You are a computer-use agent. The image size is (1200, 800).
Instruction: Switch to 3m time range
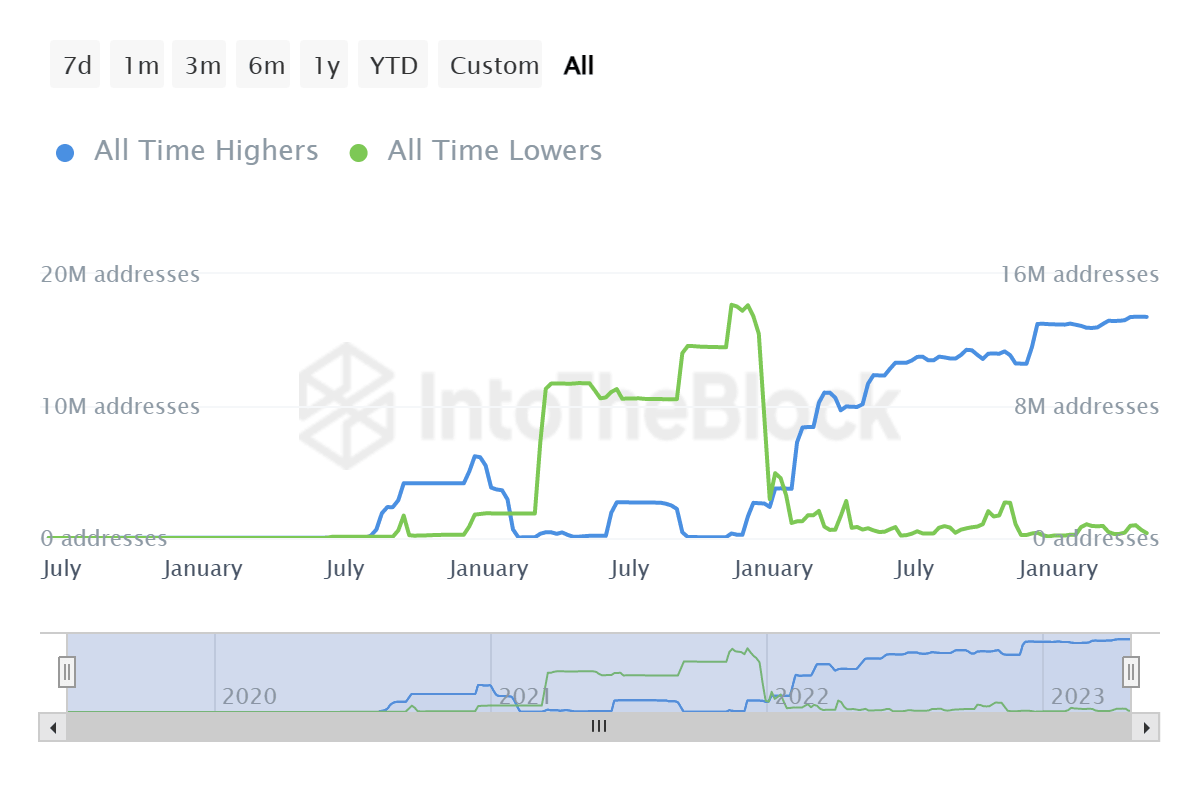point(202,66)
